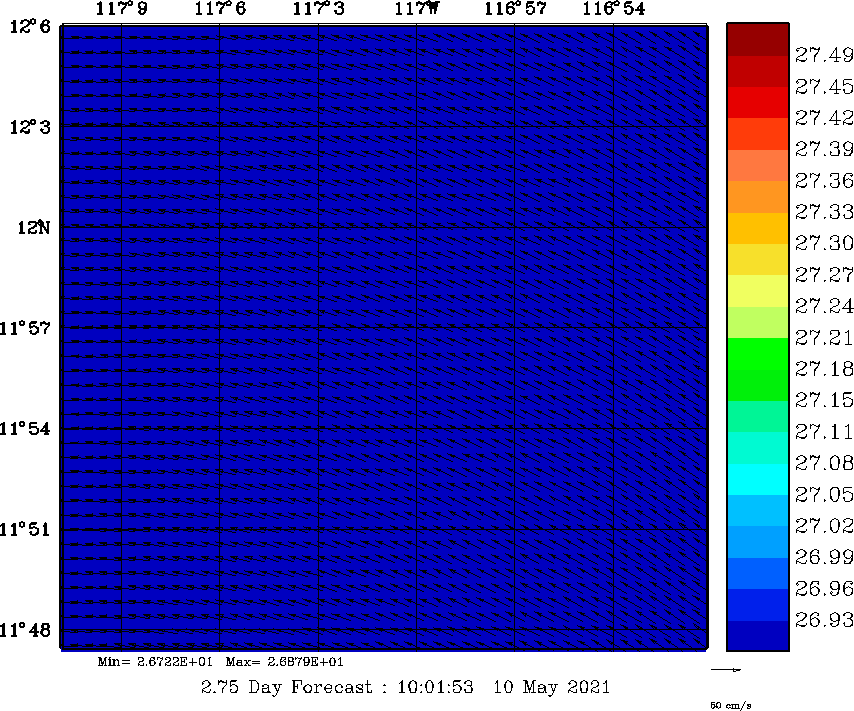The width and height of the screenshot is (854, 711).
Task: Click the 117°6 longitude label
Action: 220,9
